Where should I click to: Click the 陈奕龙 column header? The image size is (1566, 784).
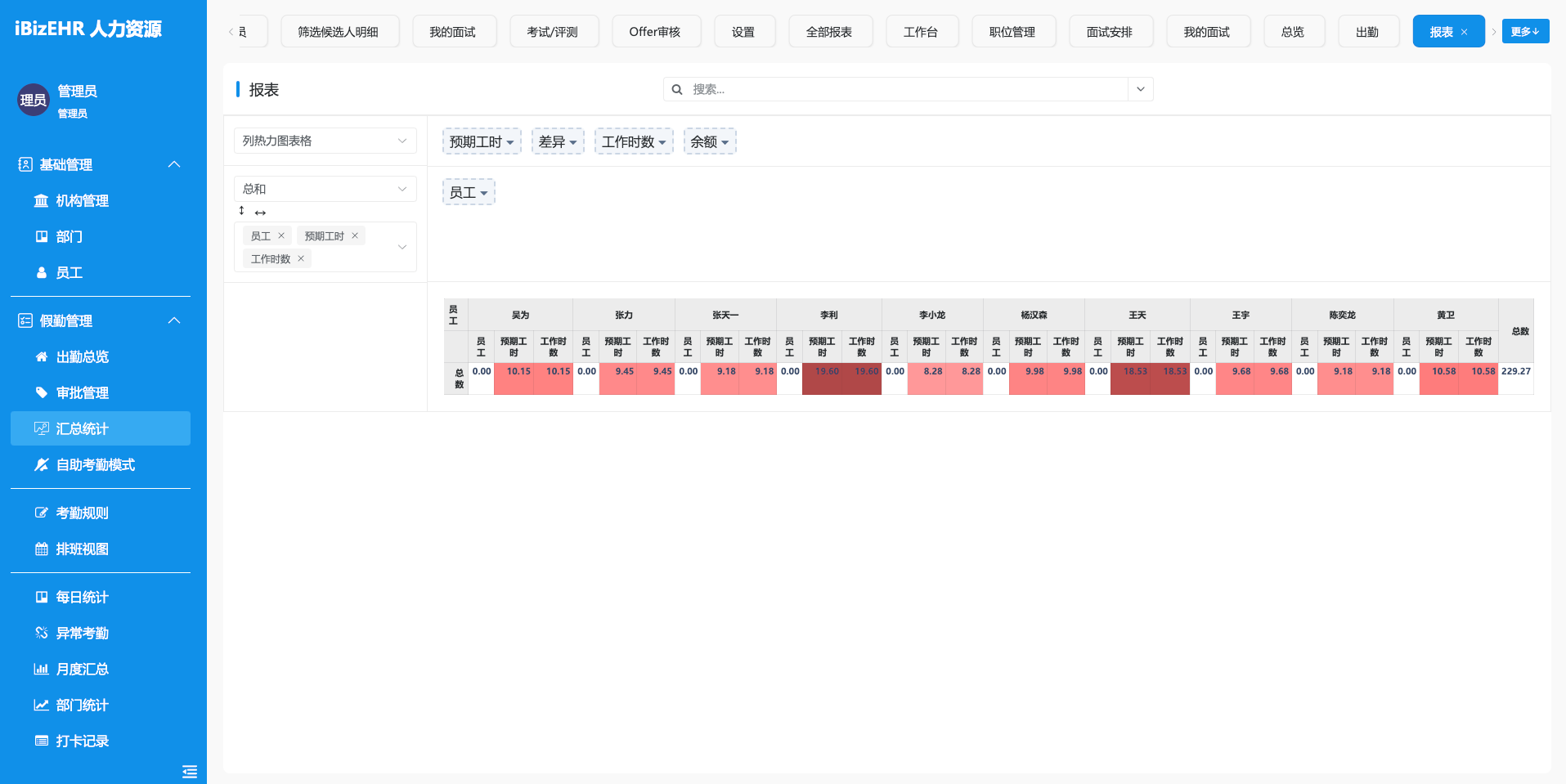[1342, 315]
